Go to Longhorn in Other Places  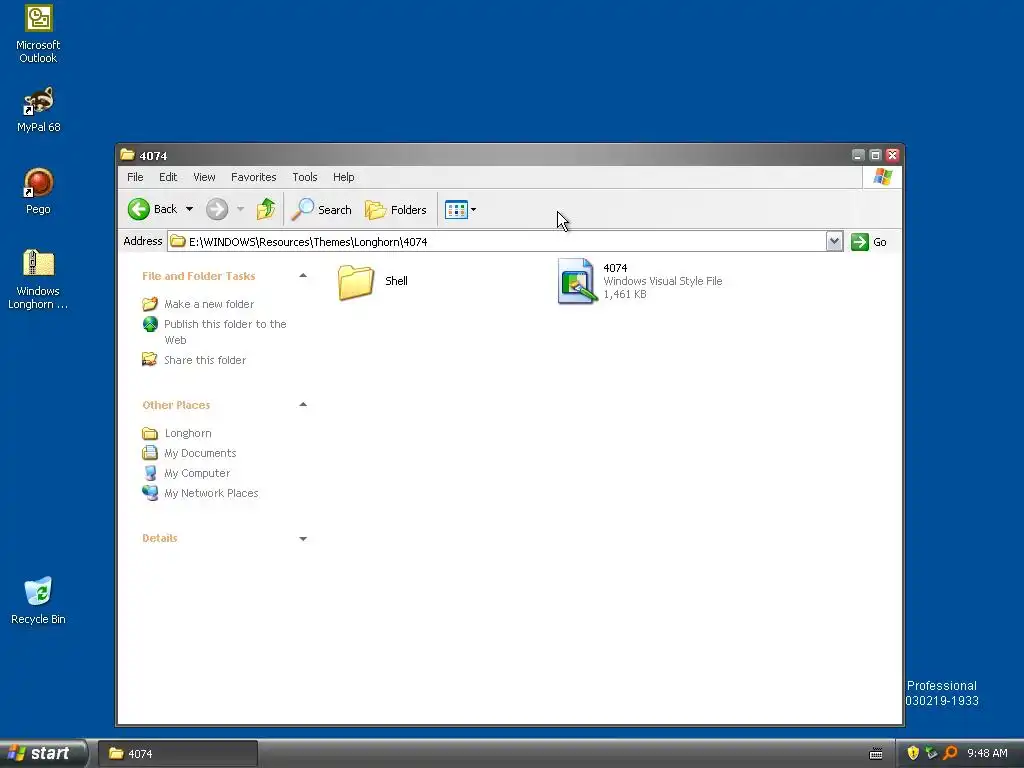pyautogui.click(x=176, y=433)
